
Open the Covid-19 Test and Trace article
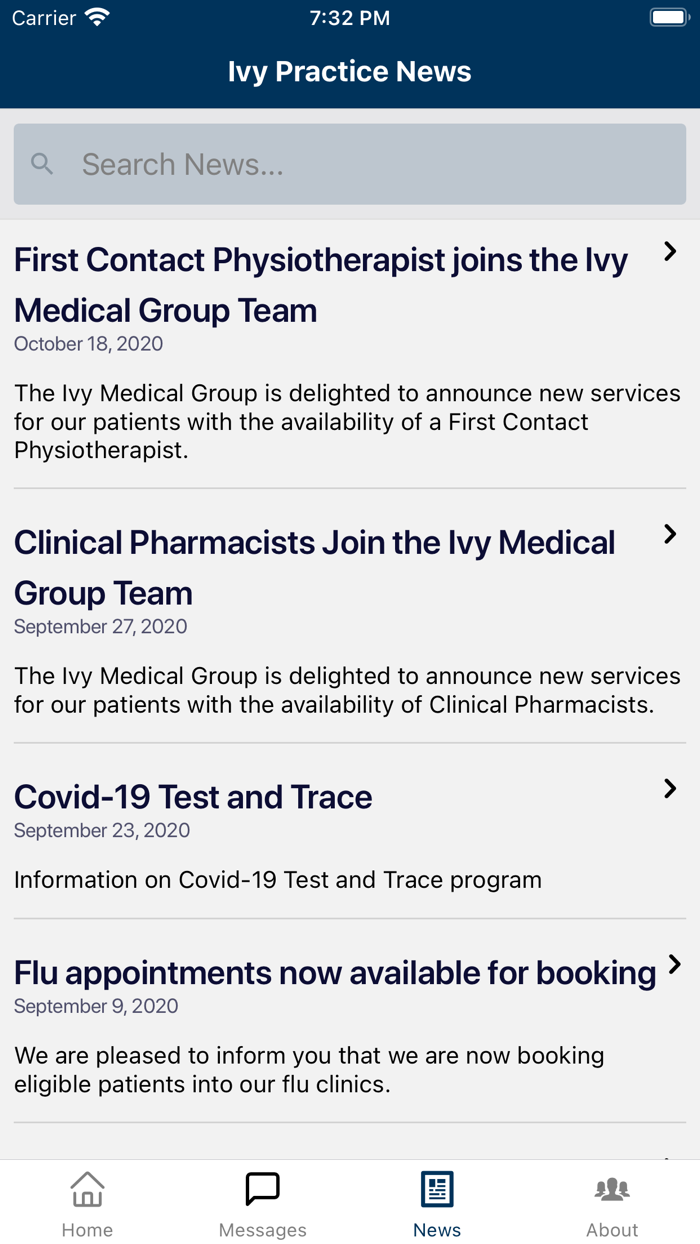pos(193,797)
